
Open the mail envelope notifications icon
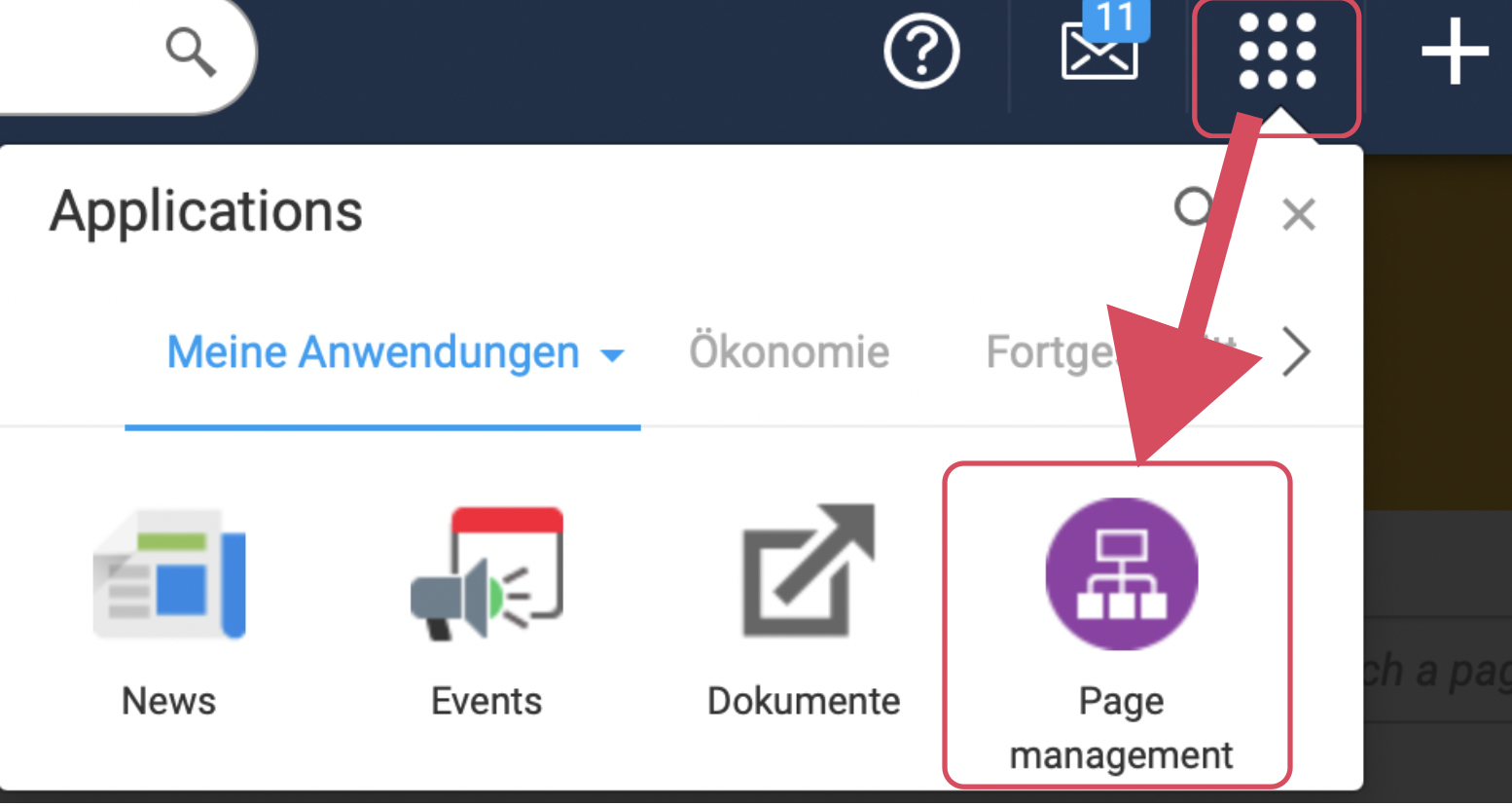pos(1098,56)
